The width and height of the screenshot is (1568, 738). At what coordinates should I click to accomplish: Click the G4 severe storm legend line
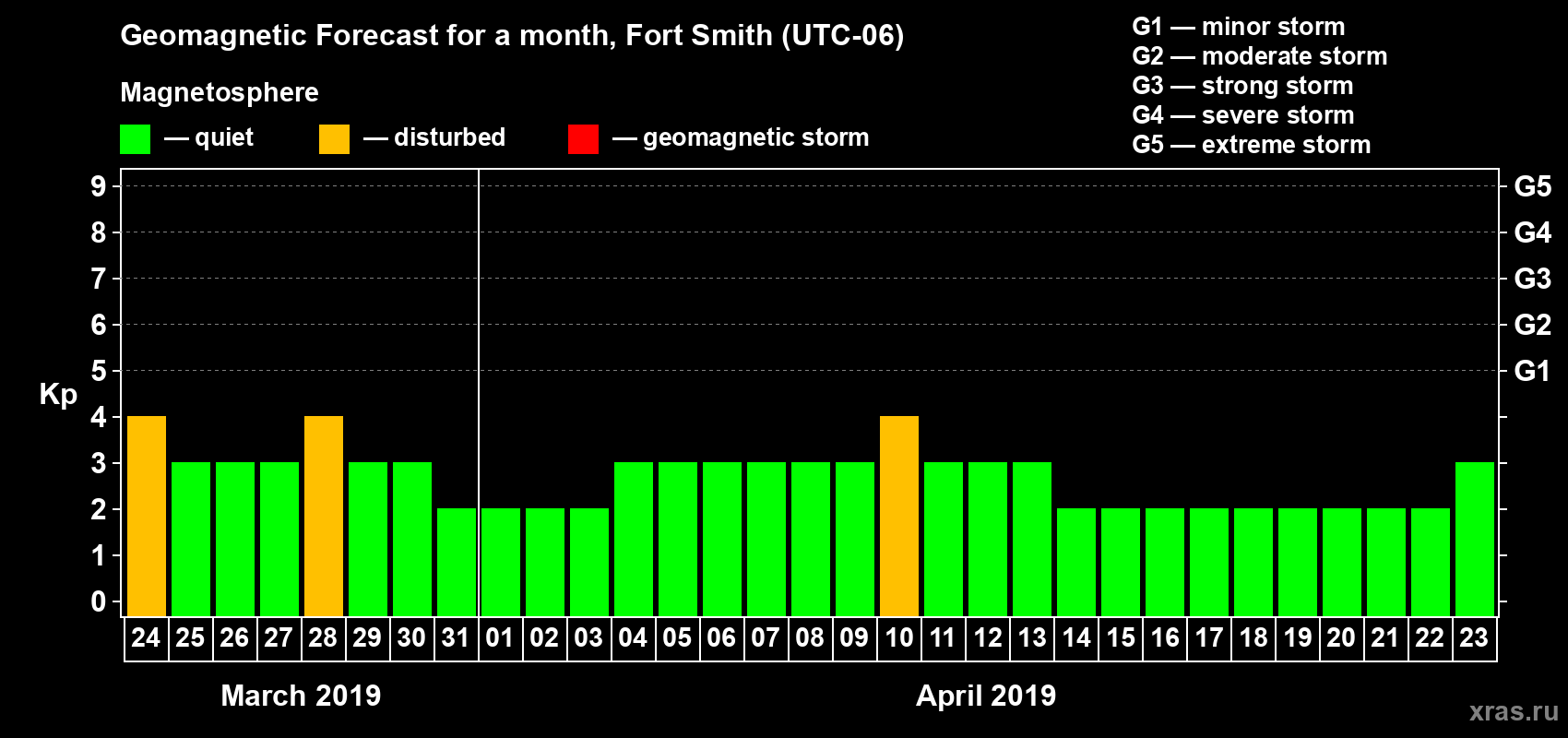(1243, 115)
